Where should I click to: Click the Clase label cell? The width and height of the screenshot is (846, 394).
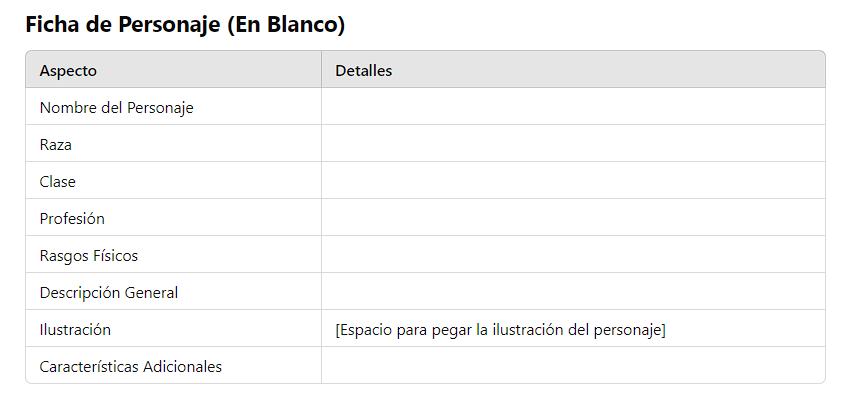click(x=173, y=180)
